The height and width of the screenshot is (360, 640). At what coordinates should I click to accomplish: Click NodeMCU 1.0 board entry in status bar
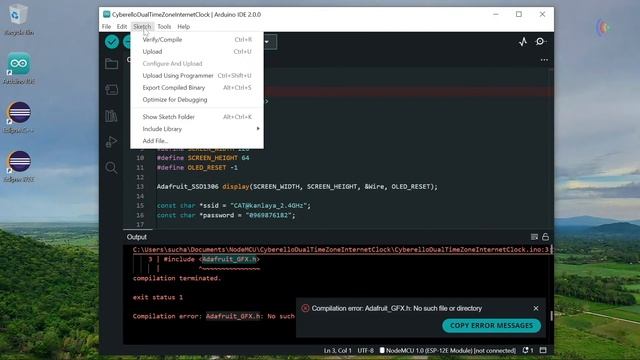(x=448, y=350)
